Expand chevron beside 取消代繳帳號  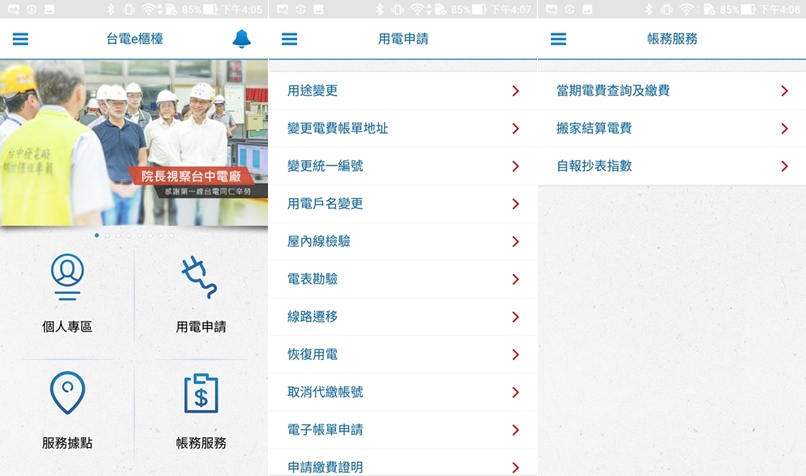tap(516, 392)
